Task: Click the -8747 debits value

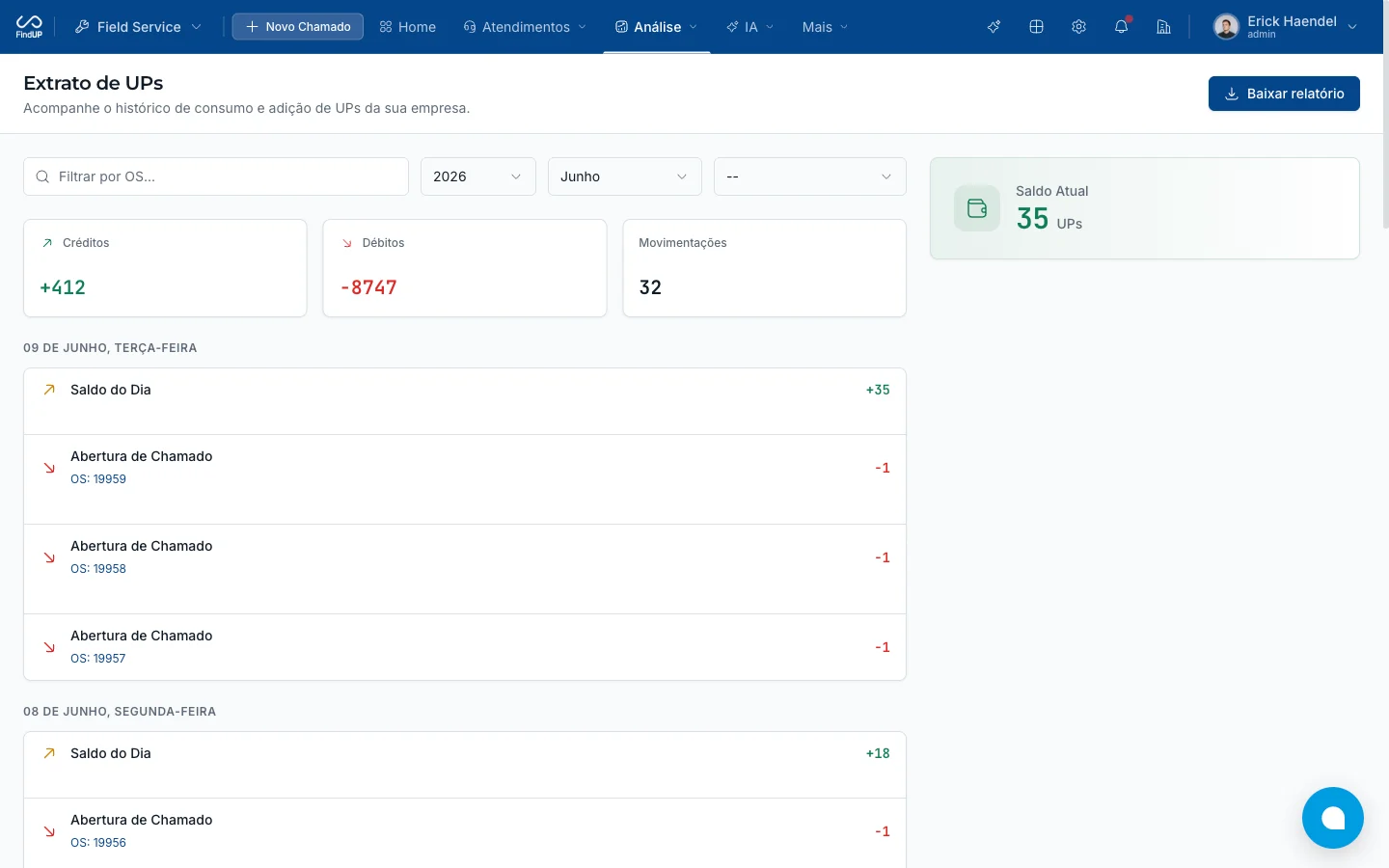Action: click(x=368, y=287)
